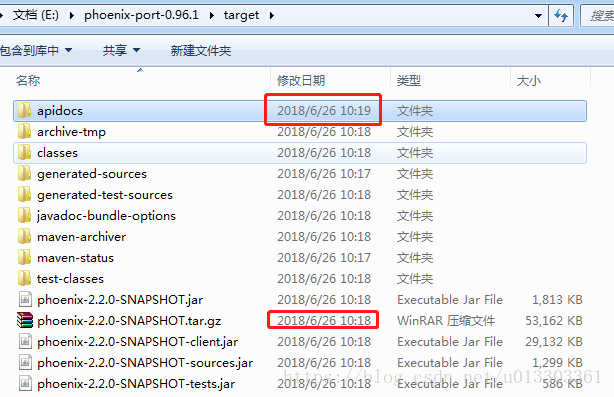This screenshot has height=397, width=614.
Task: Click the archive-tmp folder icon
Action: [24, 132]
